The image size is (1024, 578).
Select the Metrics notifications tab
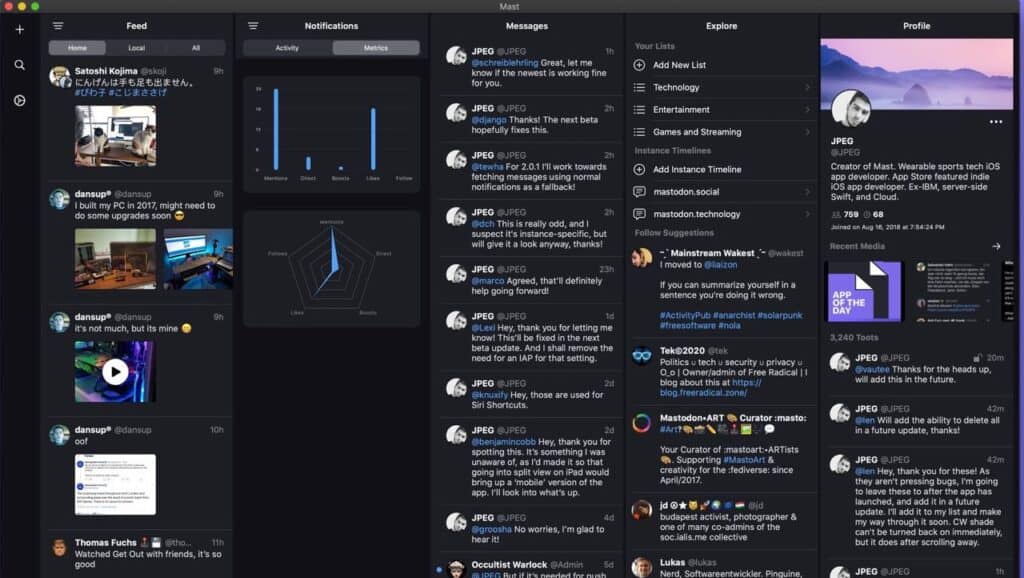375,48
